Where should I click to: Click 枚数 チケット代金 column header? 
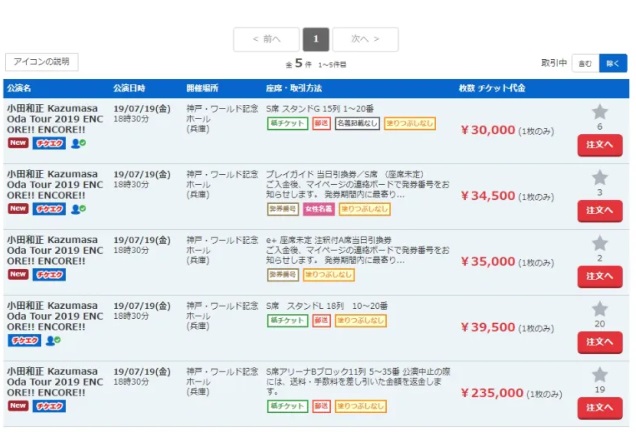point(492,88)
